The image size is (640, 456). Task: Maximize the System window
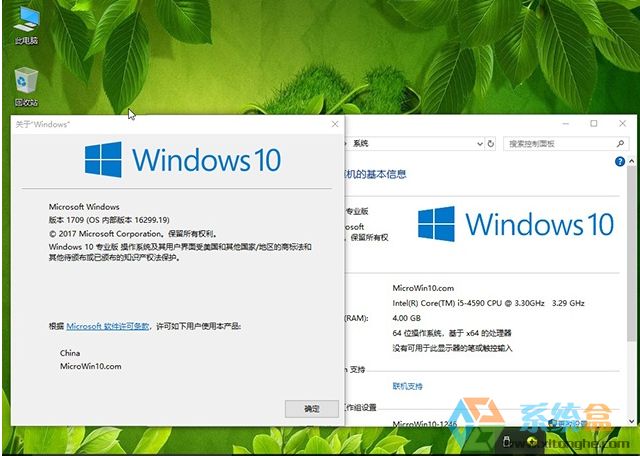click(594, 123)
